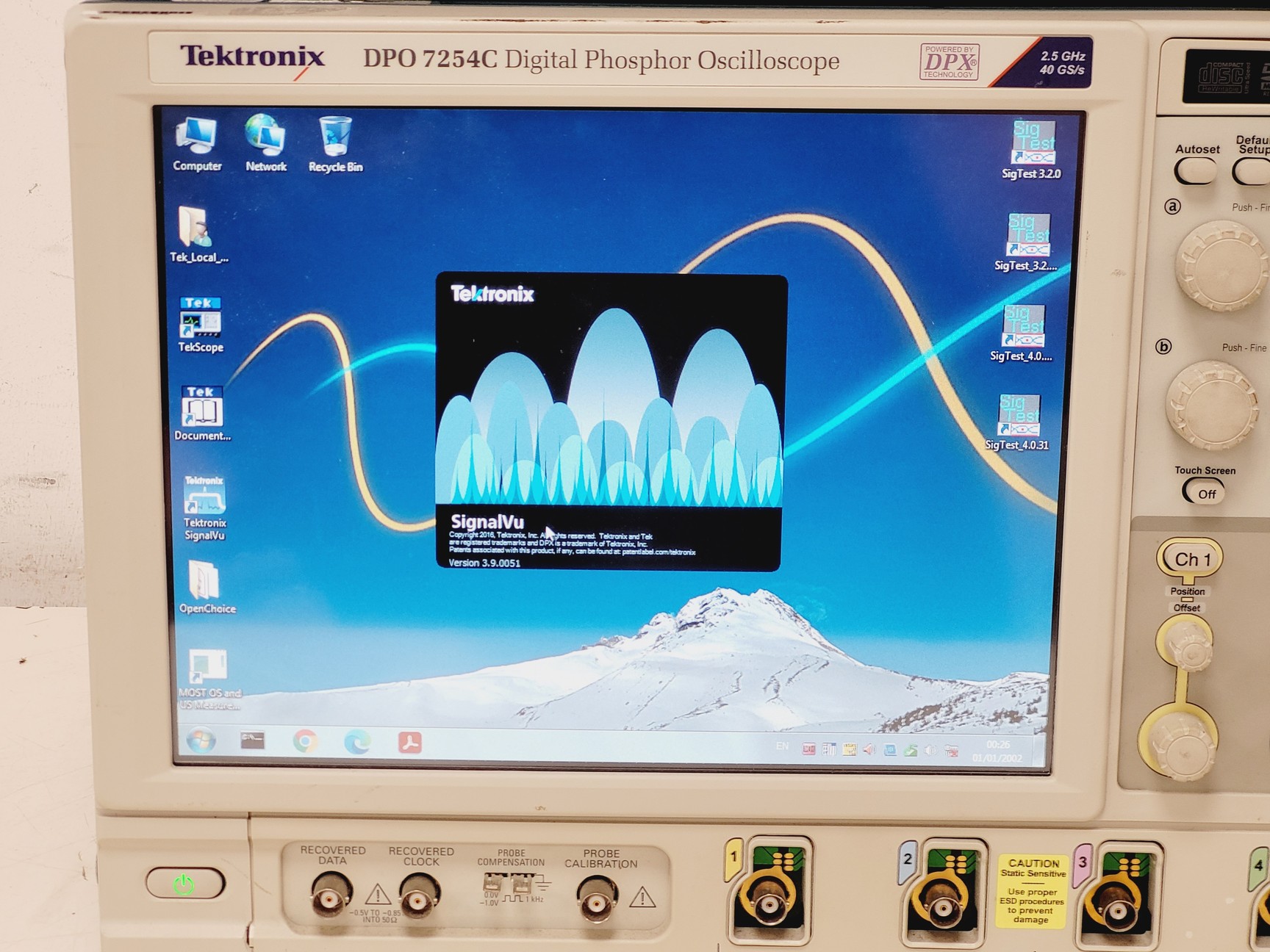Click the first red system tray icon
This screenshot has height=952, width=1270.
point(808,749)
